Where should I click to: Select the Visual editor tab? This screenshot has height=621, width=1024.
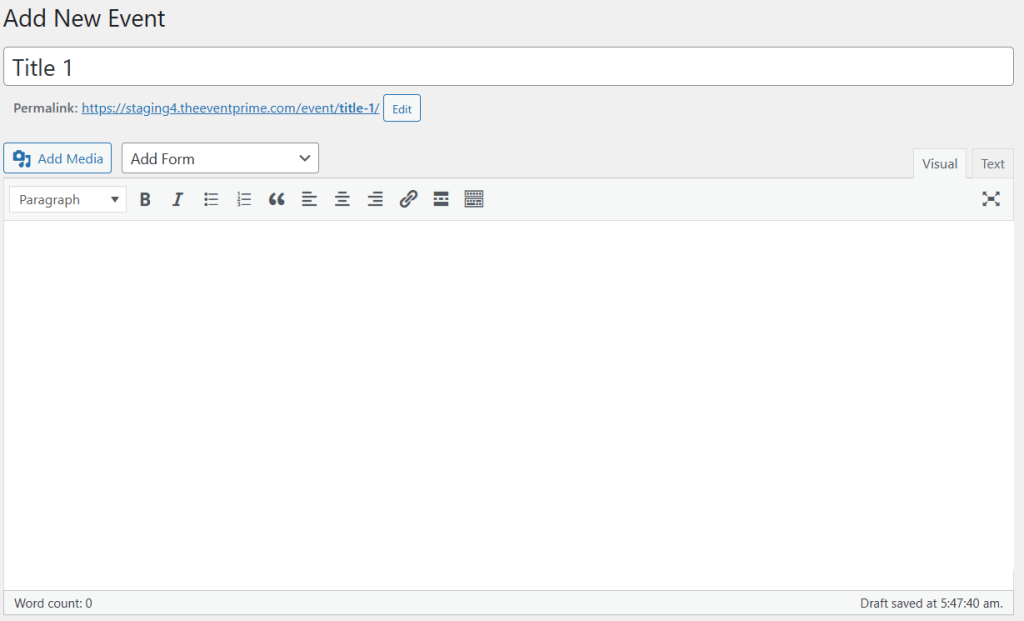click(x=939, y=163)
